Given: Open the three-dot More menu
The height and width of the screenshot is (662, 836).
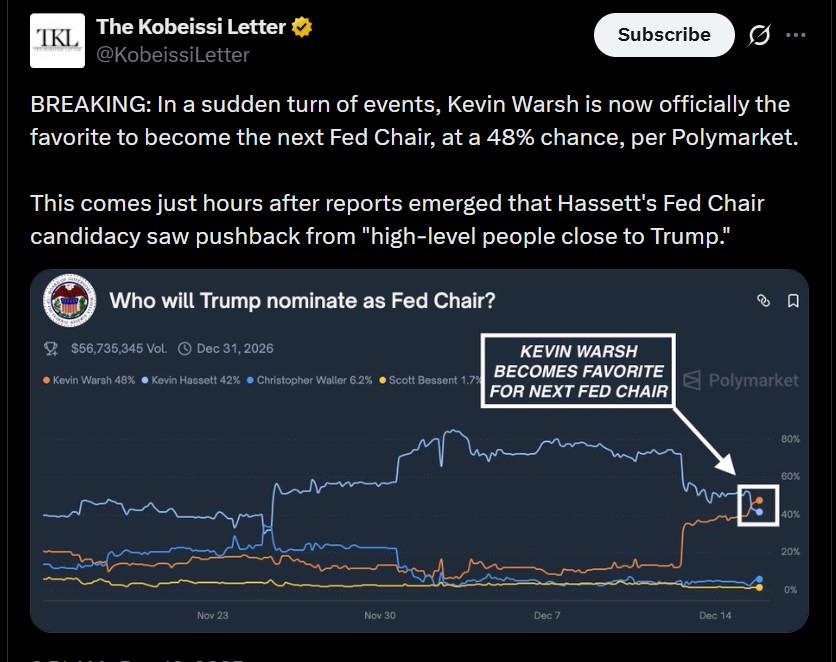Looking at the screenshot, I should 796,35.
